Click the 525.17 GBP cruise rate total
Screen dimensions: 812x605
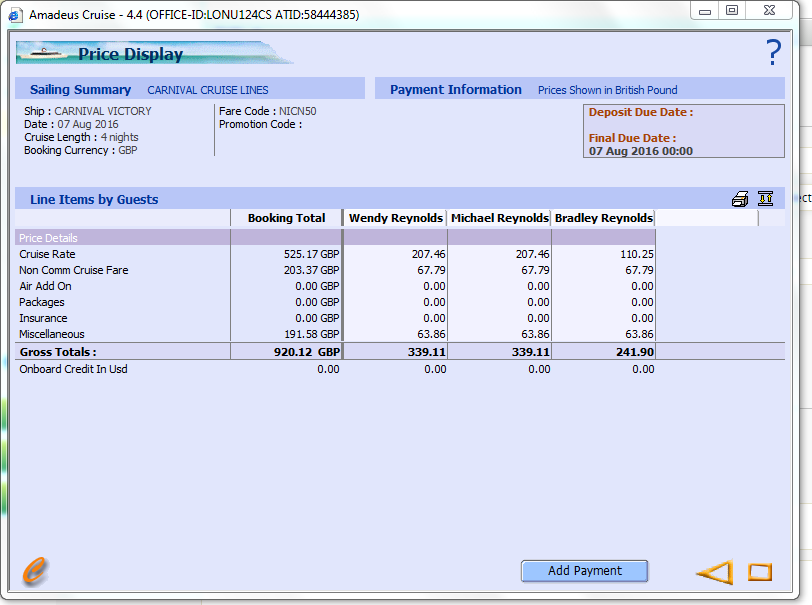tap(311, 254)
